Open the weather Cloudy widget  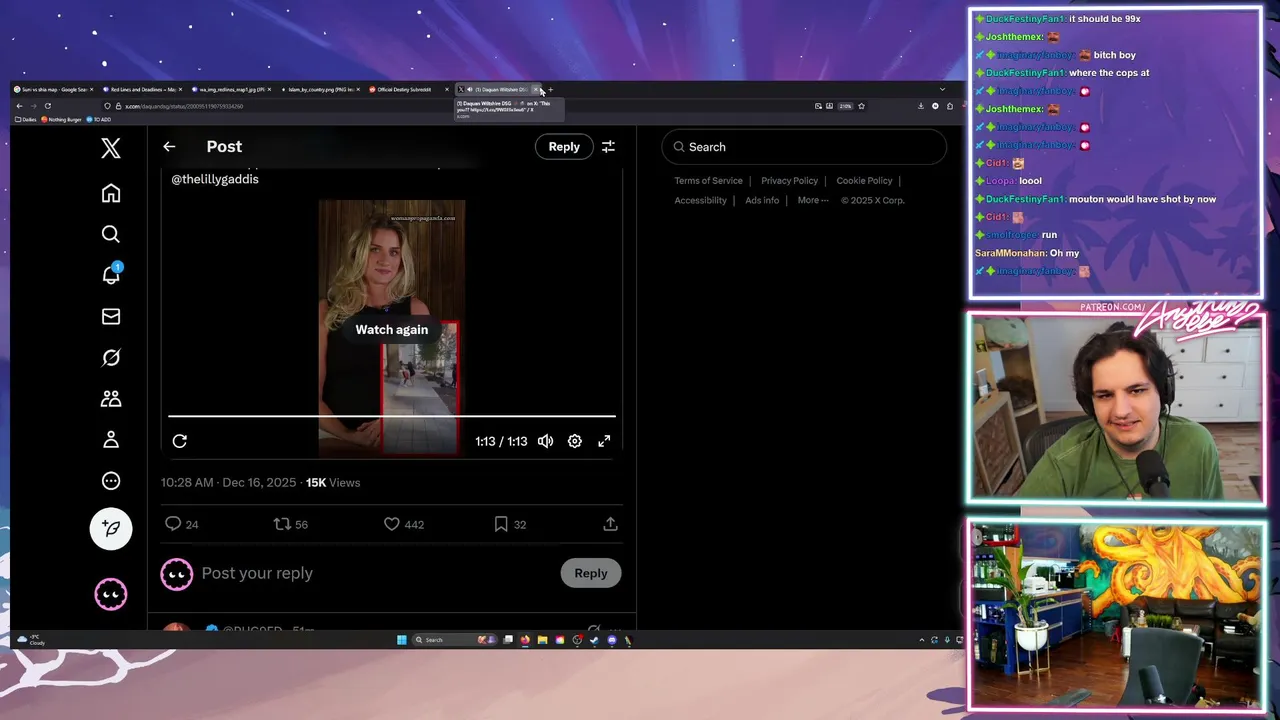[31, 640]
